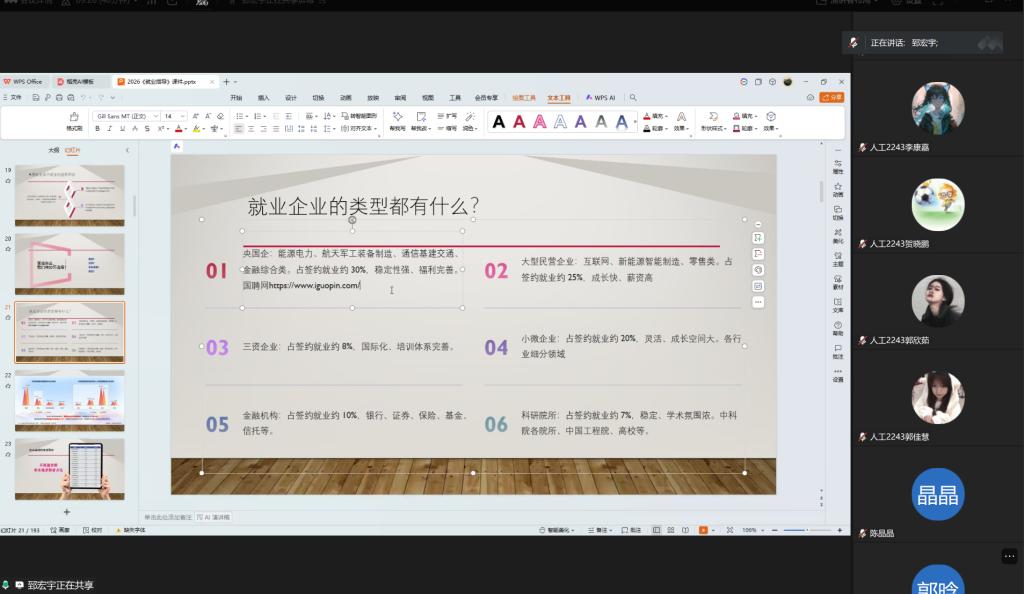The image size is (1024, 594).
Task: Click the Format Painter (格式刷) icon
Action: point(74,118)
